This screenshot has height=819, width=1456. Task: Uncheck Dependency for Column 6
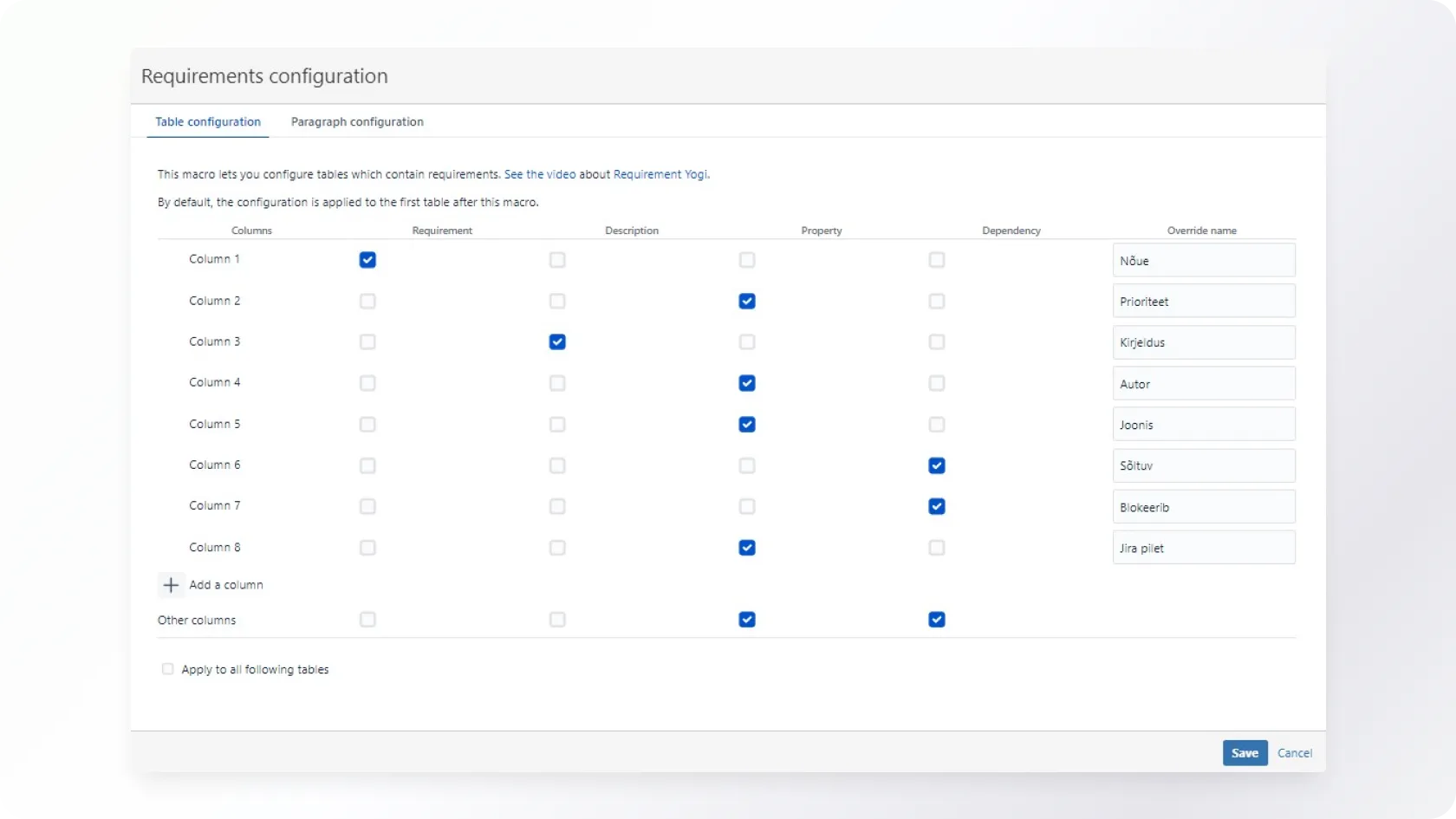point(937,465)
